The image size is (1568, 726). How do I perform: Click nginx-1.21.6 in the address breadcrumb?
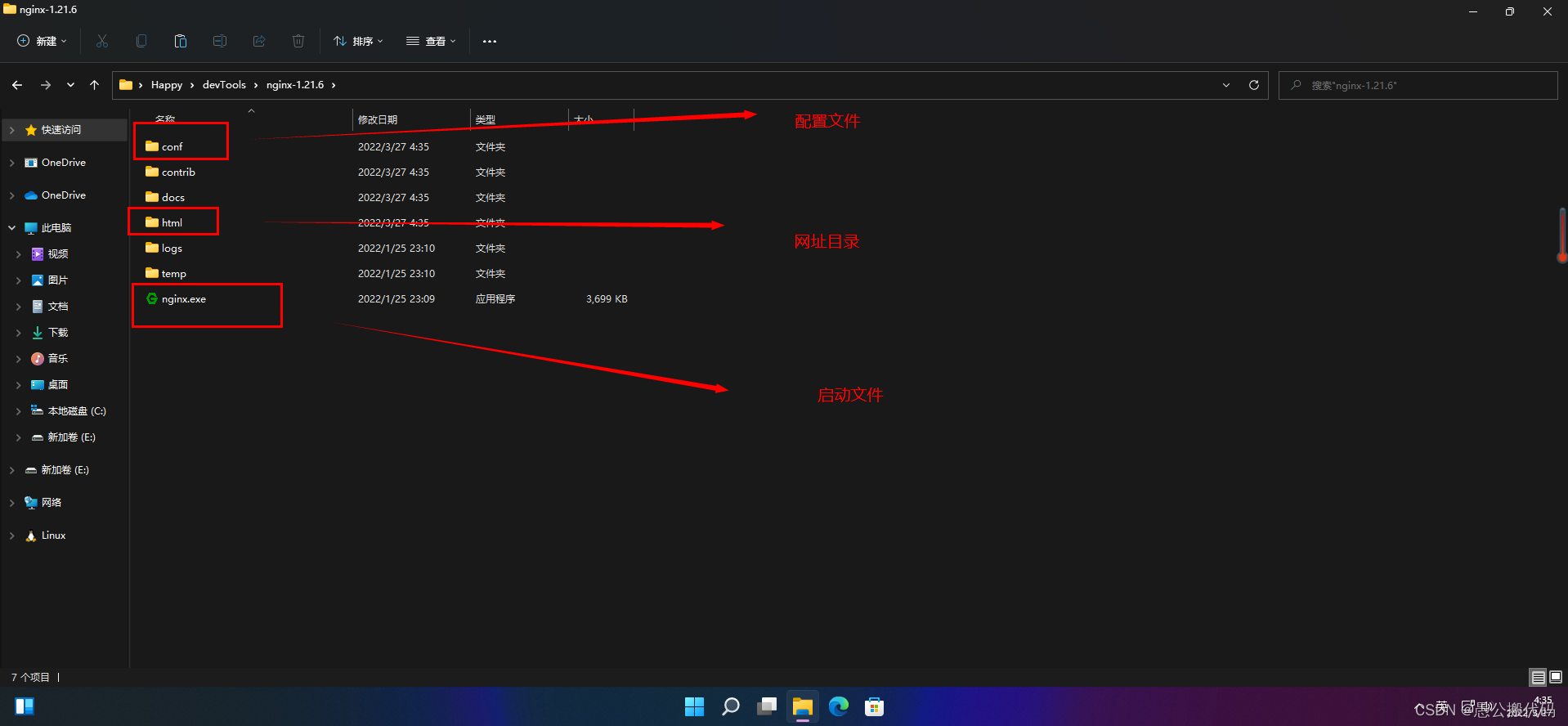pyautogui.click(x=295, y=85)
